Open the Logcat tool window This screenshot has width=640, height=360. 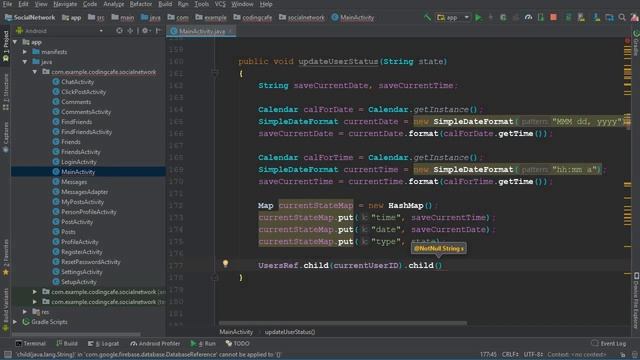pyautogui.click(x=103, y=344)
